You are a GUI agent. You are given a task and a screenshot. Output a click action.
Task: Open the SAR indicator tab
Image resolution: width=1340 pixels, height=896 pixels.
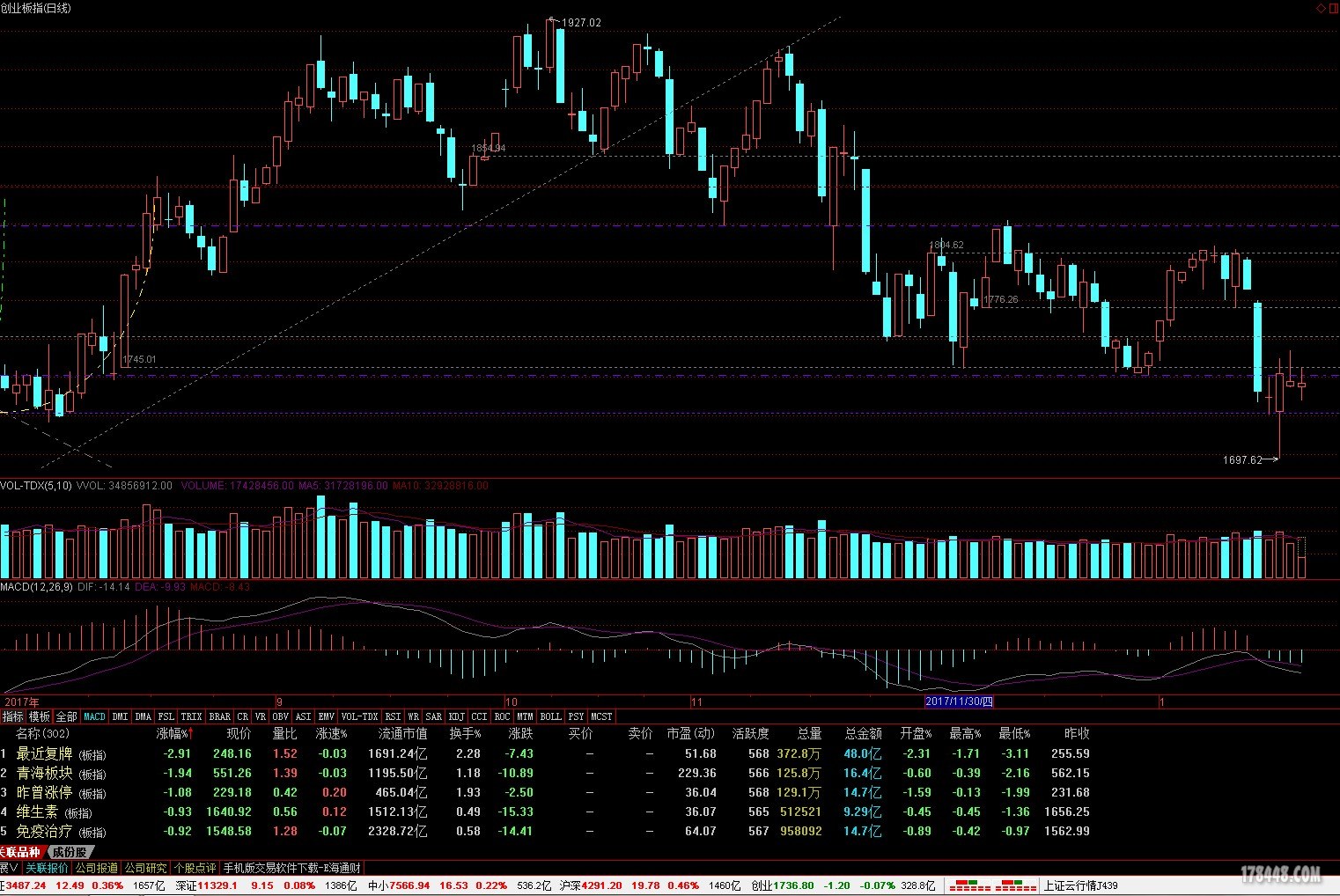[x=434, y=716]
